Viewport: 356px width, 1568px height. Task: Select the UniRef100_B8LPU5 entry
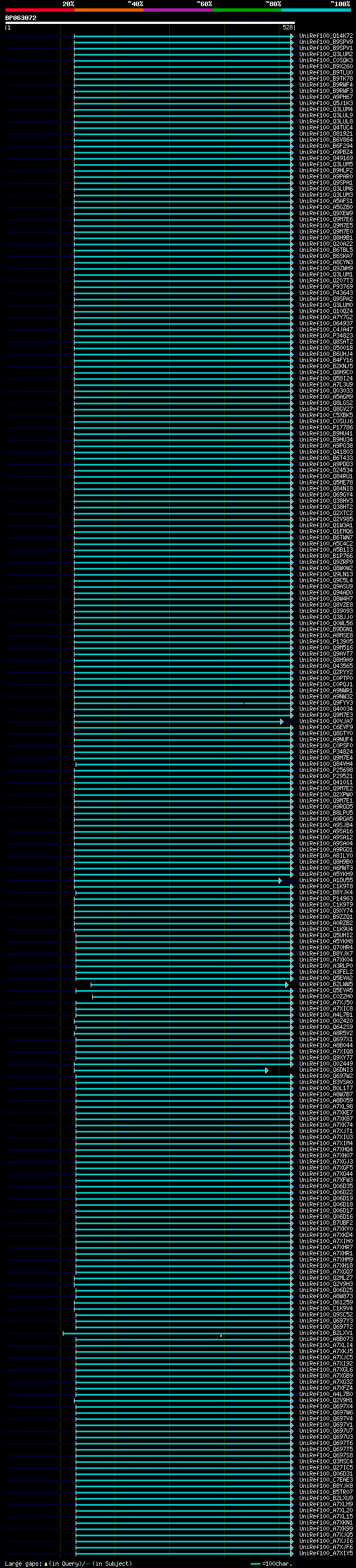[326, 813]
